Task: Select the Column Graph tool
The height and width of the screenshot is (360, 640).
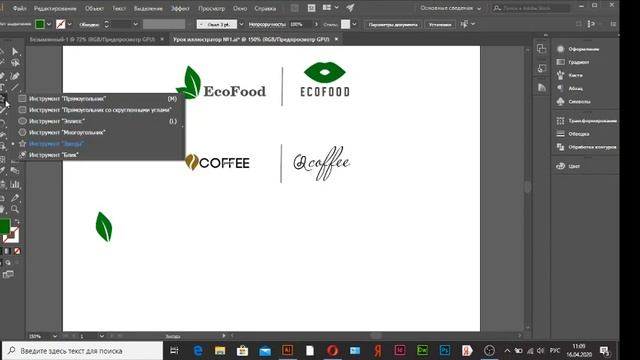Action: pos(15,184)
